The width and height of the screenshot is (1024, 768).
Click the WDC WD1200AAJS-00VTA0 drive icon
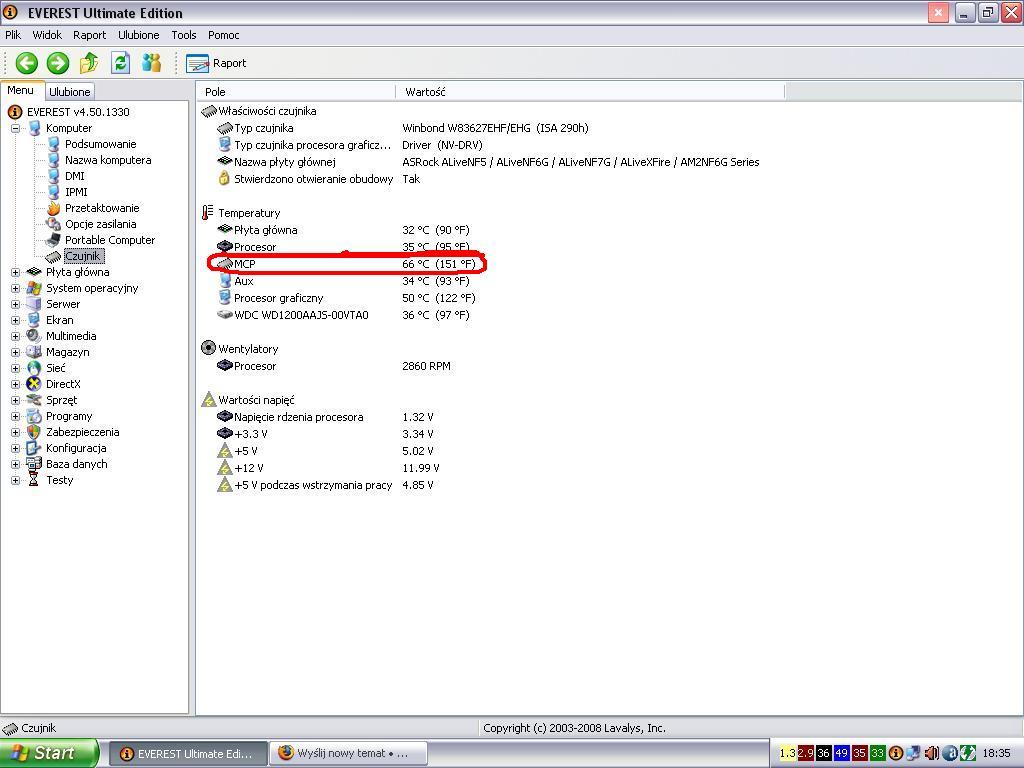point(225,315)
